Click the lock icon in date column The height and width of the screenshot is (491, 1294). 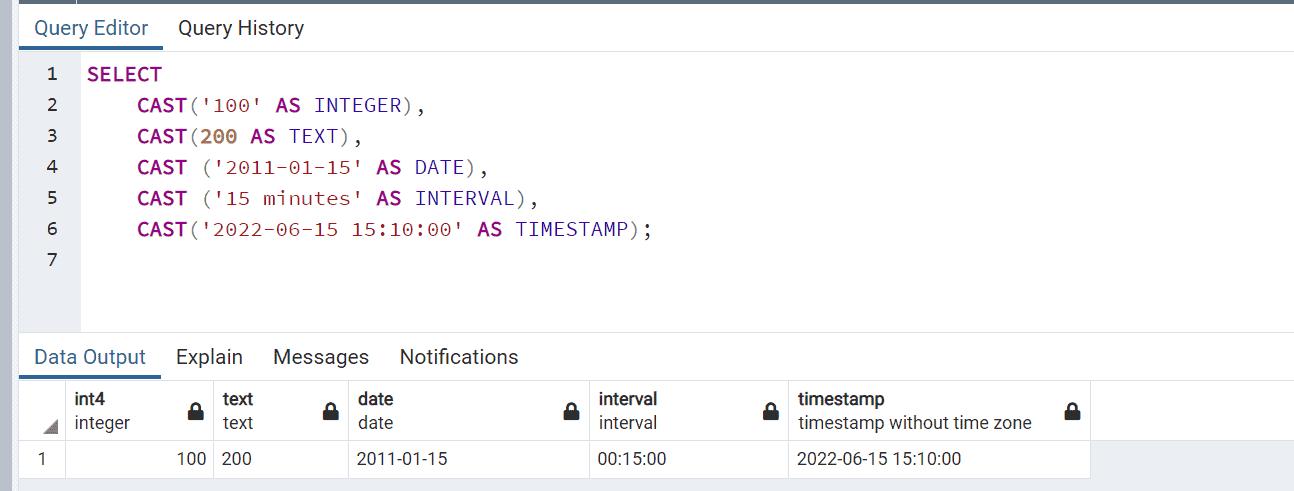pos(571,411)
